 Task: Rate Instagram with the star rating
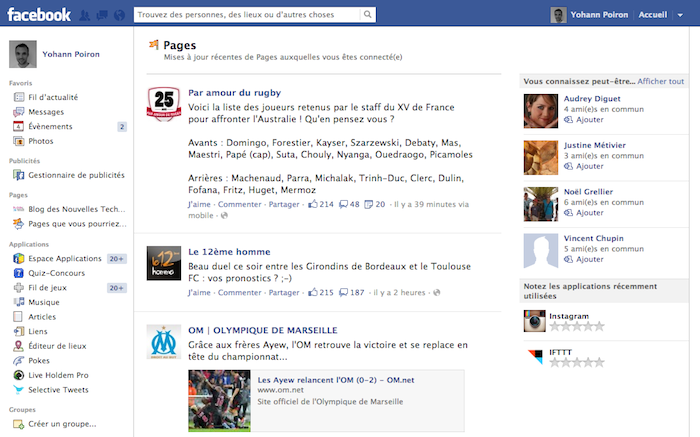point(577,326)
